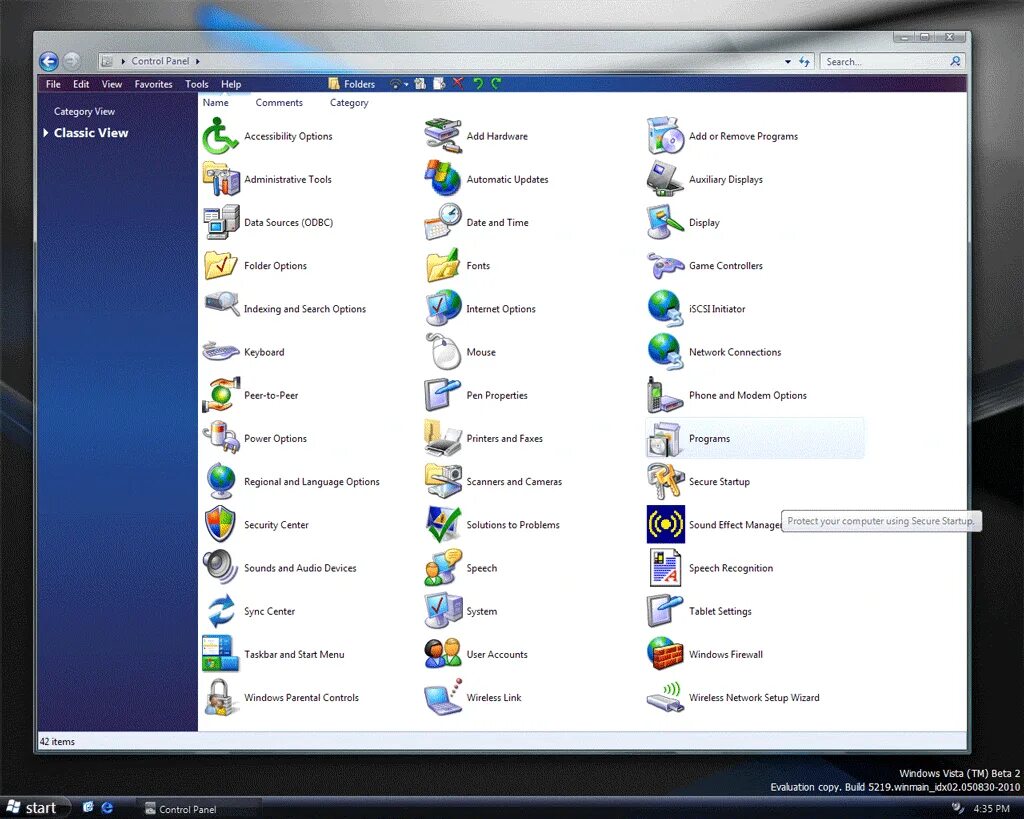Open Windows Parental Controls
The width and height of the screenshot is (1024, 819).
(x=281, y=696)
